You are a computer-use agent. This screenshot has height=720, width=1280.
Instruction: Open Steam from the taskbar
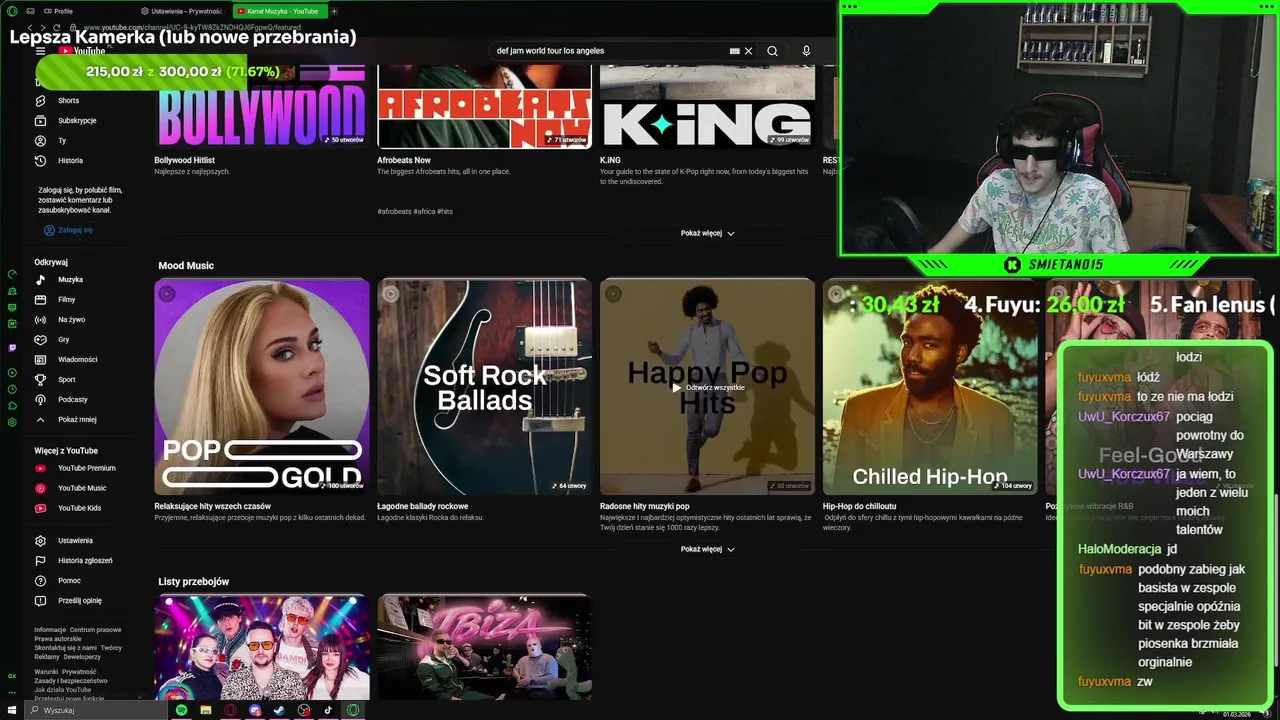pyautogui.click(x=279, y=710)
